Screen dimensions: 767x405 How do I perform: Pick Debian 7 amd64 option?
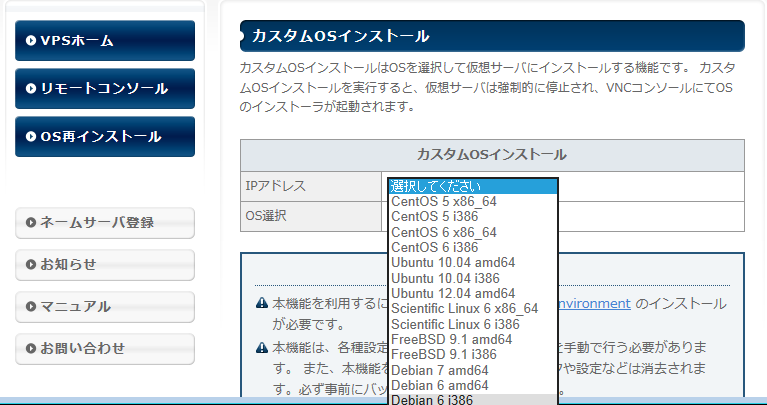coord(473,370)
